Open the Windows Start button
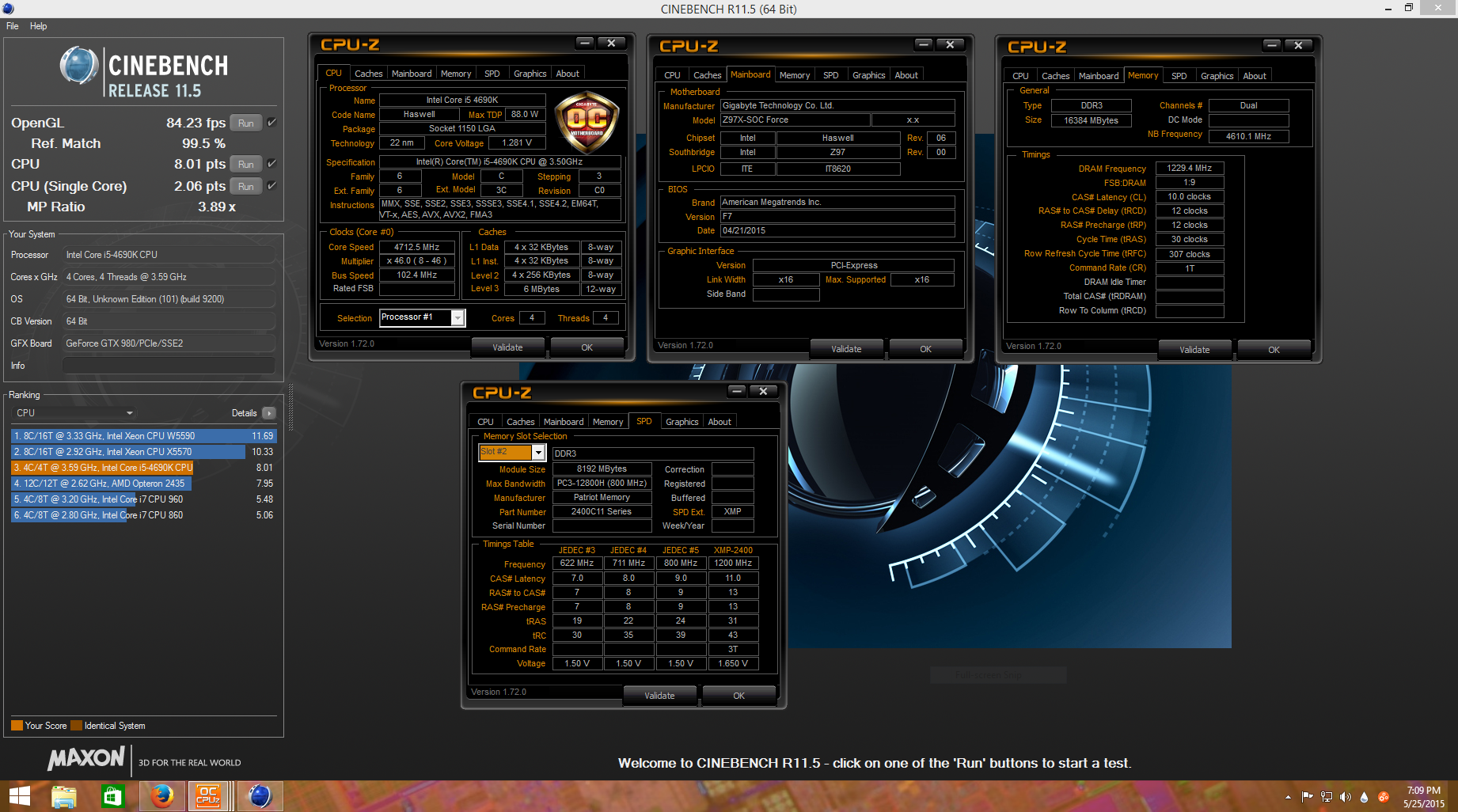The height and width of the screenshot is (812, 1458). click(20, 795)
